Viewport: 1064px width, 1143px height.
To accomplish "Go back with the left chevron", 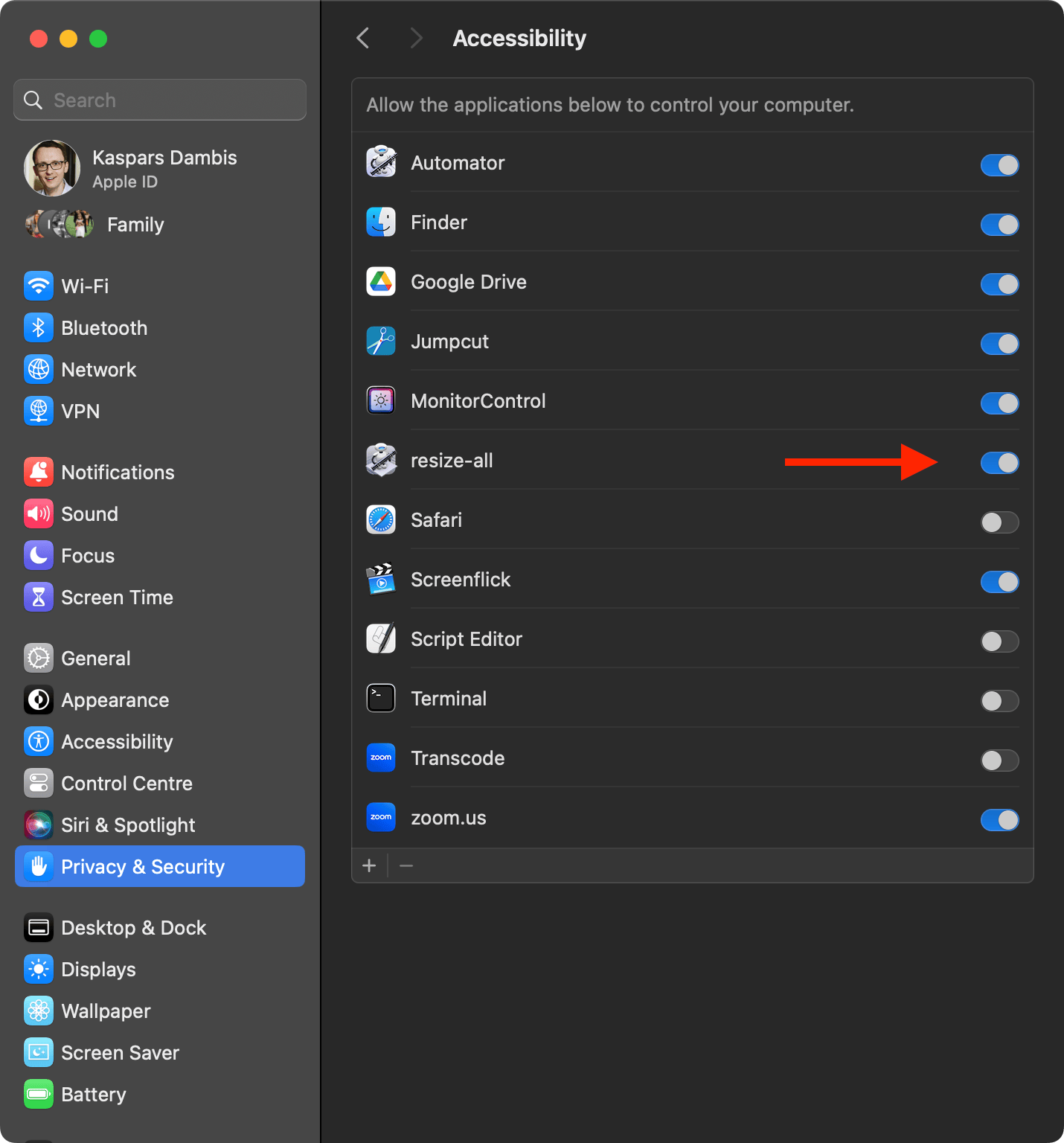I will pos(363,38).
